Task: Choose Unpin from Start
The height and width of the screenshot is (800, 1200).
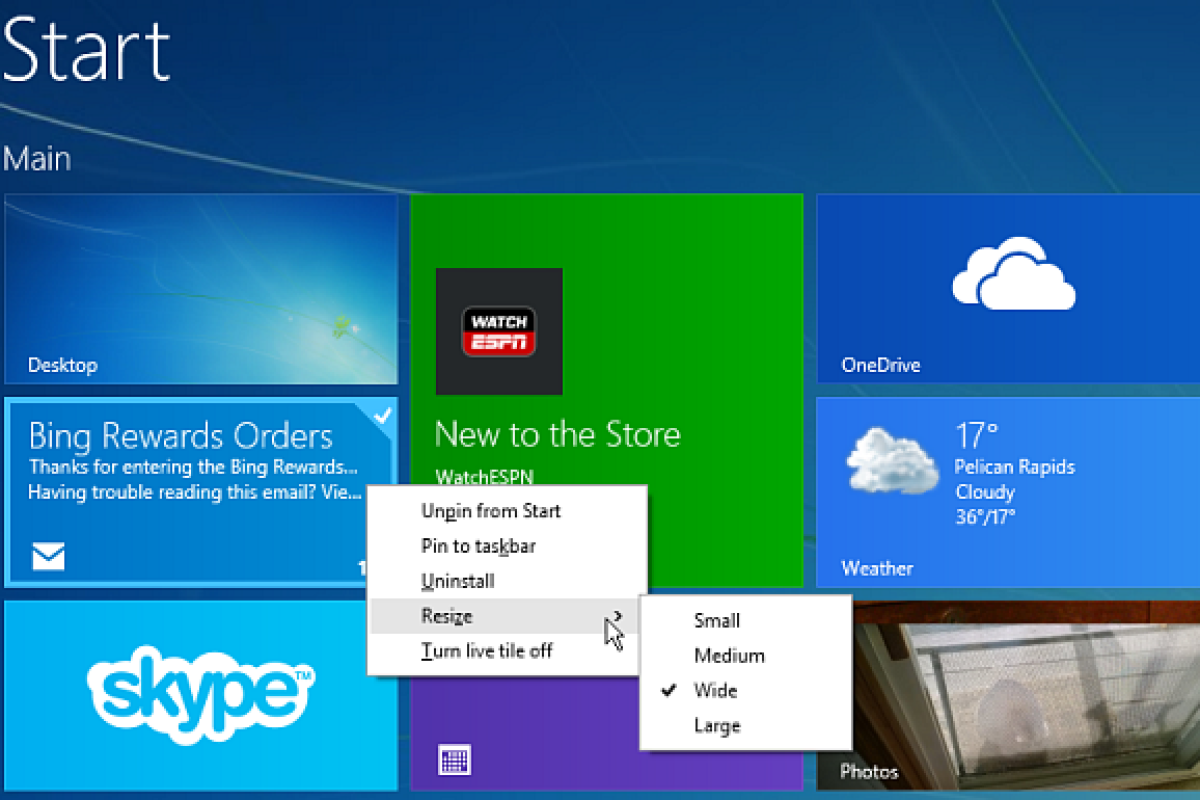Action: (x=507, y=511)
